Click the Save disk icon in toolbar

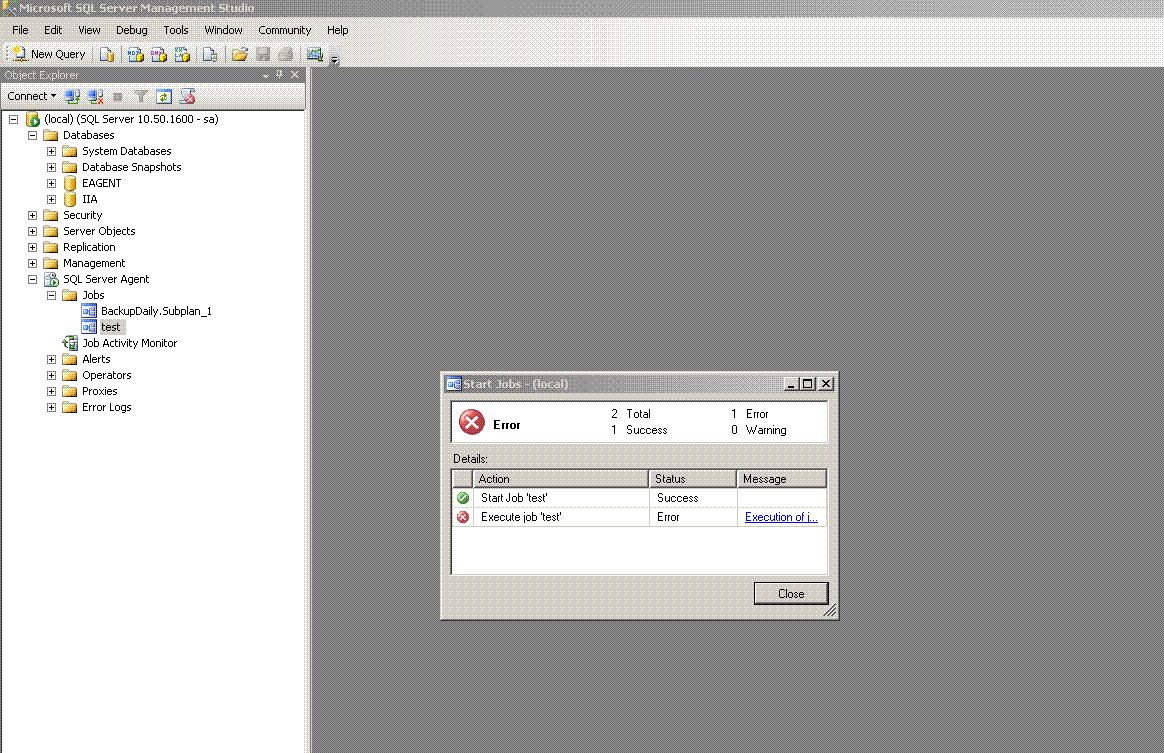coord(263,54)
